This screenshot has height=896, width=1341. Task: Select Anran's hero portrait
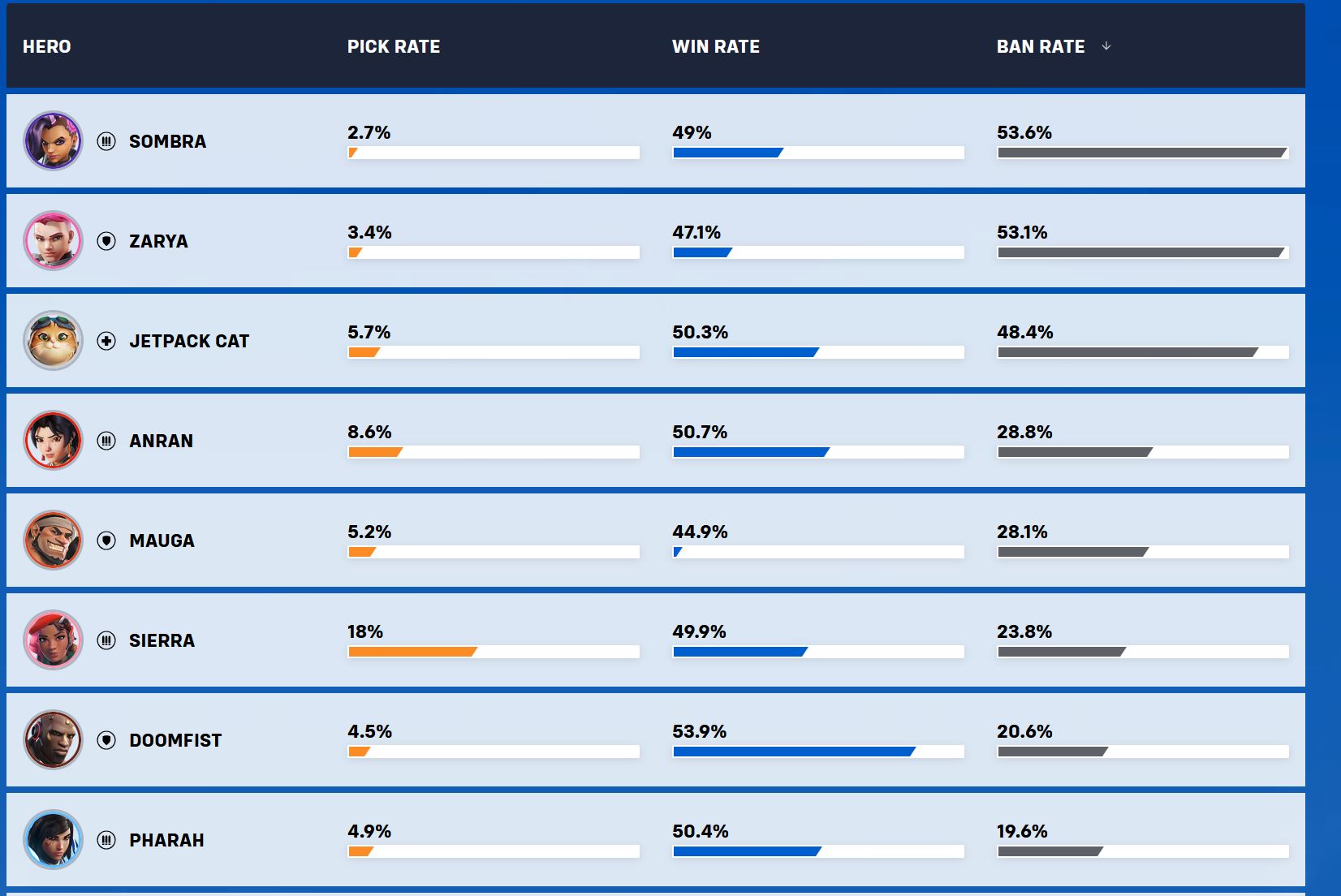pyautogui.click(x=53, y=440)
